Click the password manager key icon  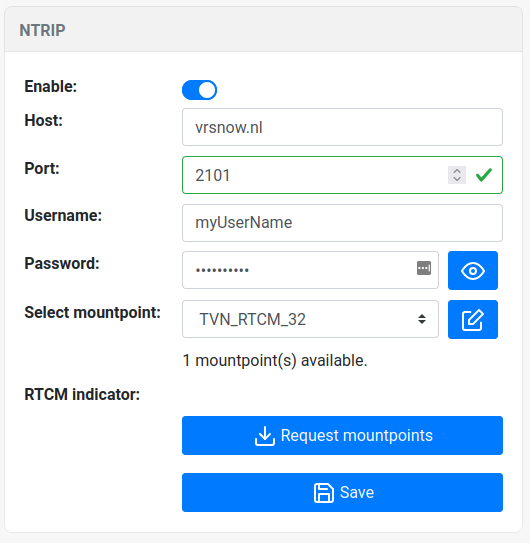point(424,268)
